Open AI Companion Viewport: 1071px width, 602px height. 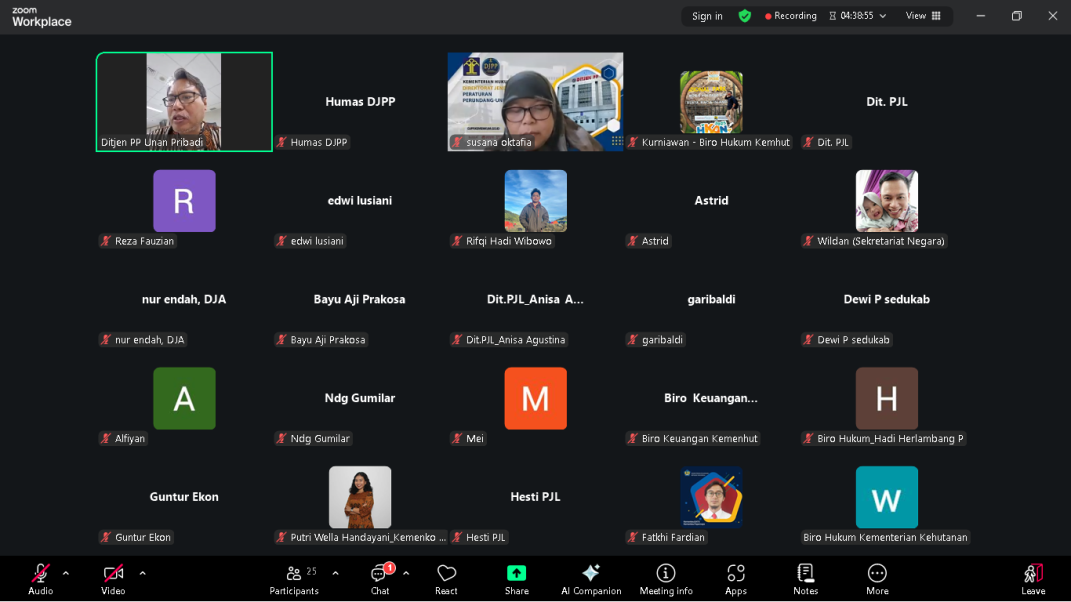coord(590,578)
